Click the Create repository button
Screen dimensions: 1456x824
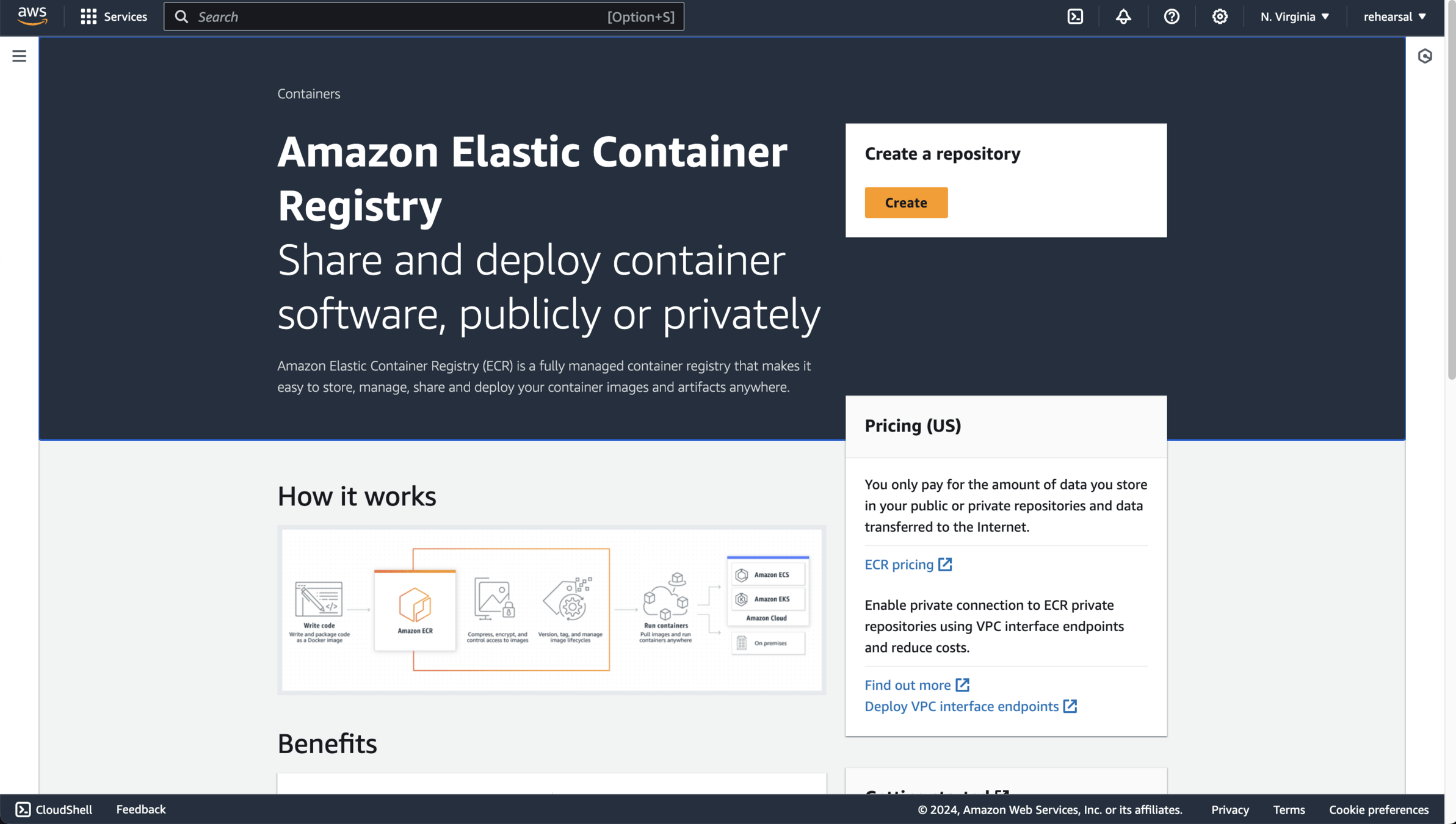point(906,203)
